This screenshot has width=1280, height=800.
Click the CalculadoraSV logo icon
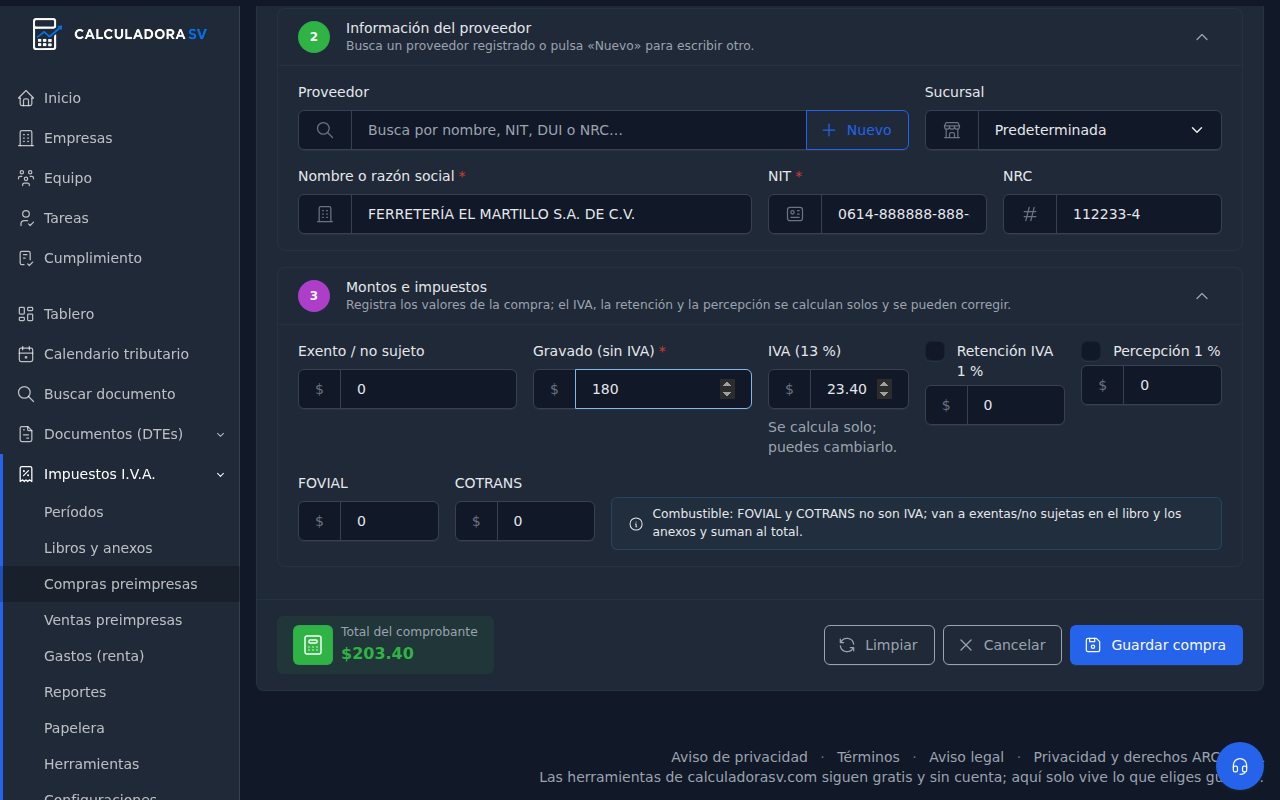[x=46, y=34]
